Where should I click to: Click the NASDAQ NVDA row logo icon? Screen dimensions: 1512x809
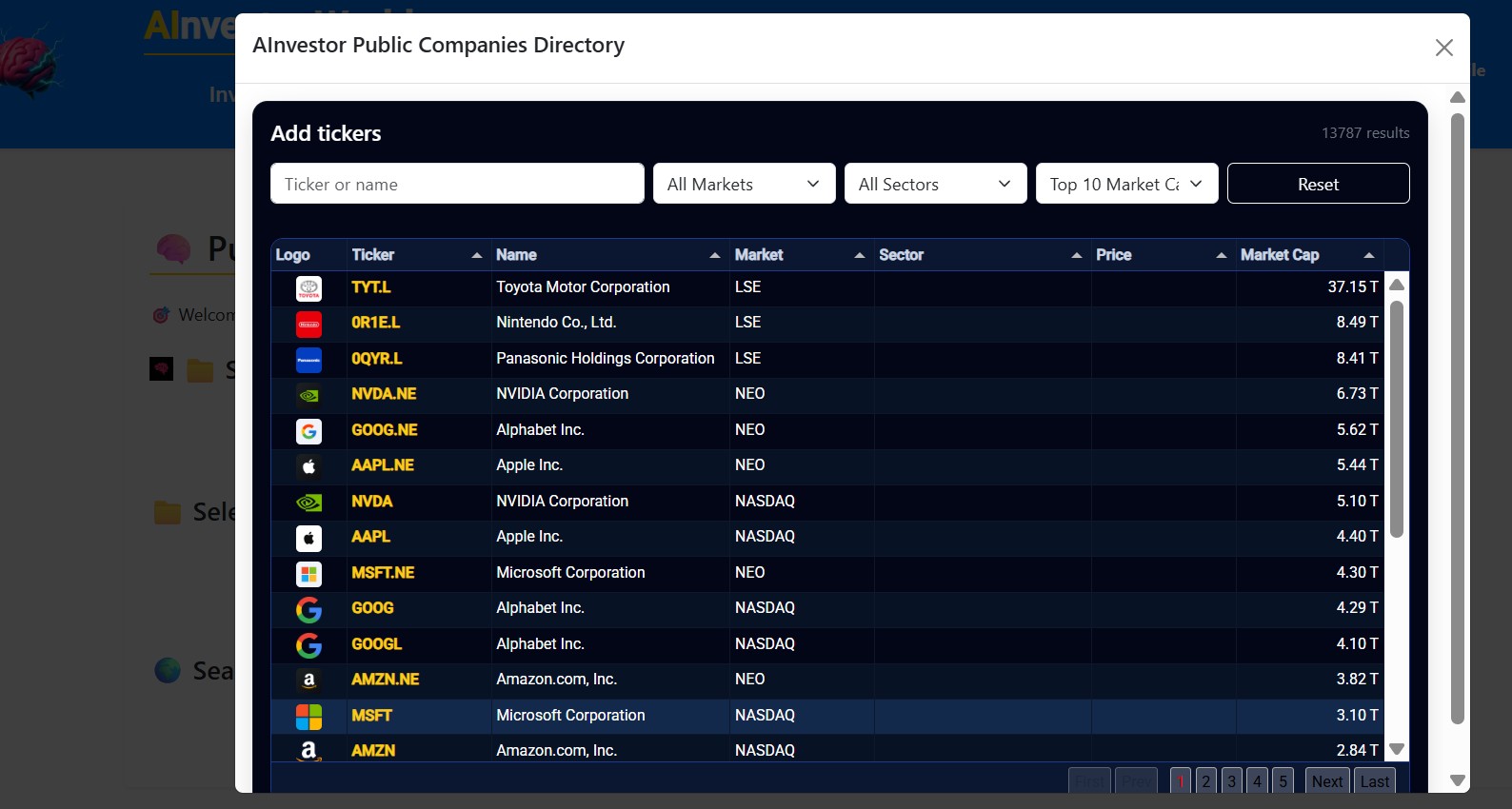[x=308, y=503]
